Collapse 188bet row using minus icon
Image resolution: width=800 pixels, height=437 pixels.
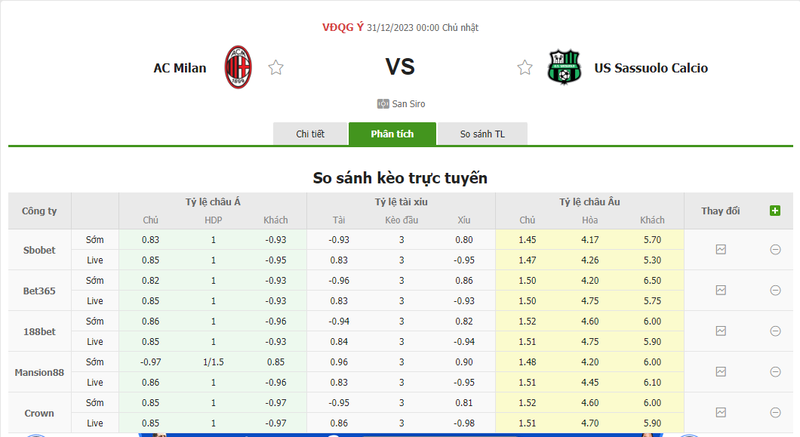click(x=775, y=331)
